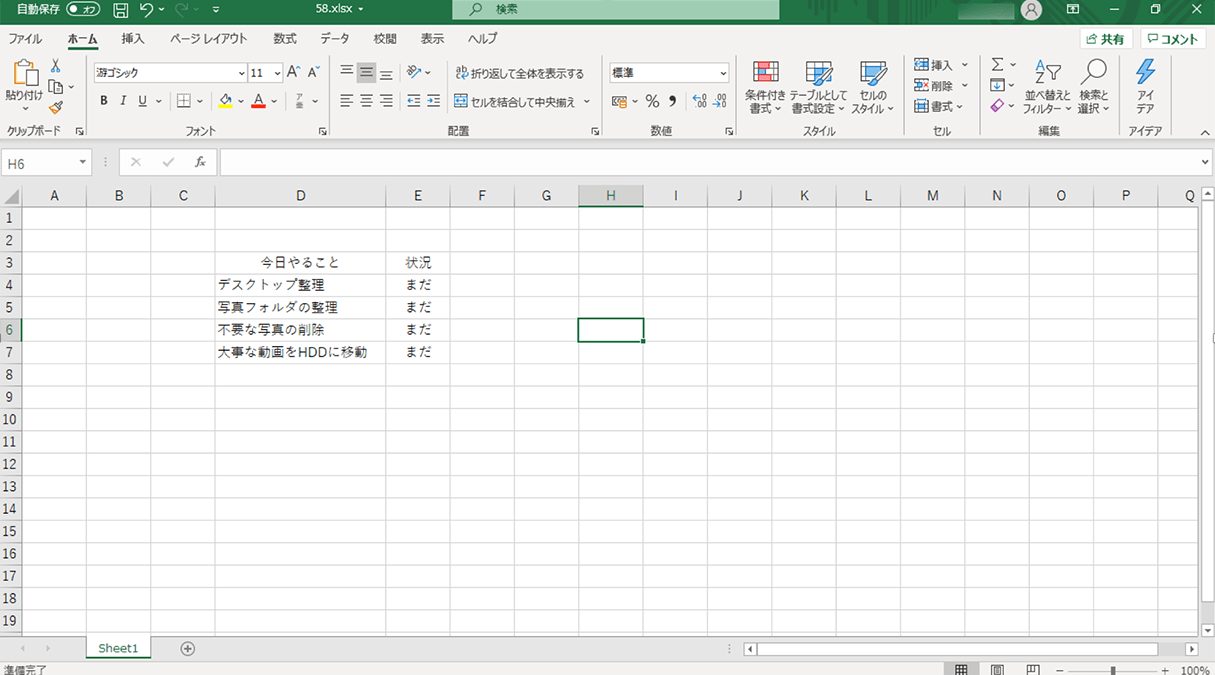Toggle 自動保存 autosave switch

tap(84, 9)
